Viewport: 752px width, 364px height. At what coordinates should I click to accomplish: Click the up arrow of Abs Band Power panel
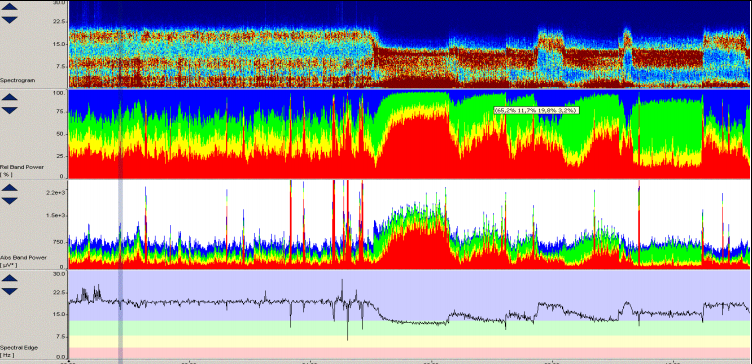10,188
